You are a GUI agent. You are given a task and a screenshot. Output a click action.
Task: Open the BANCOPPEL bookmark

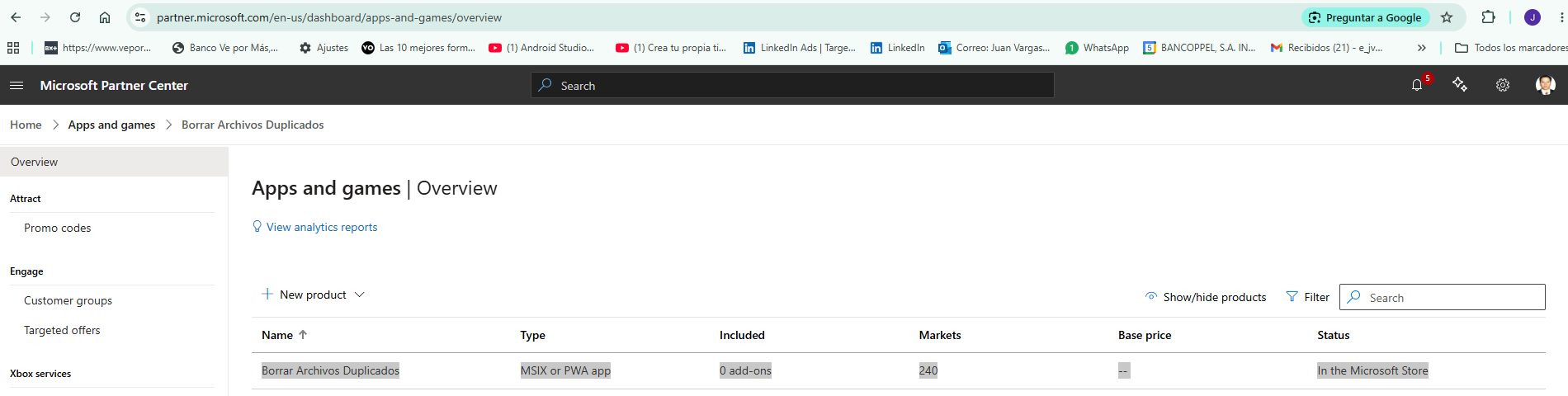[1199, 48]
